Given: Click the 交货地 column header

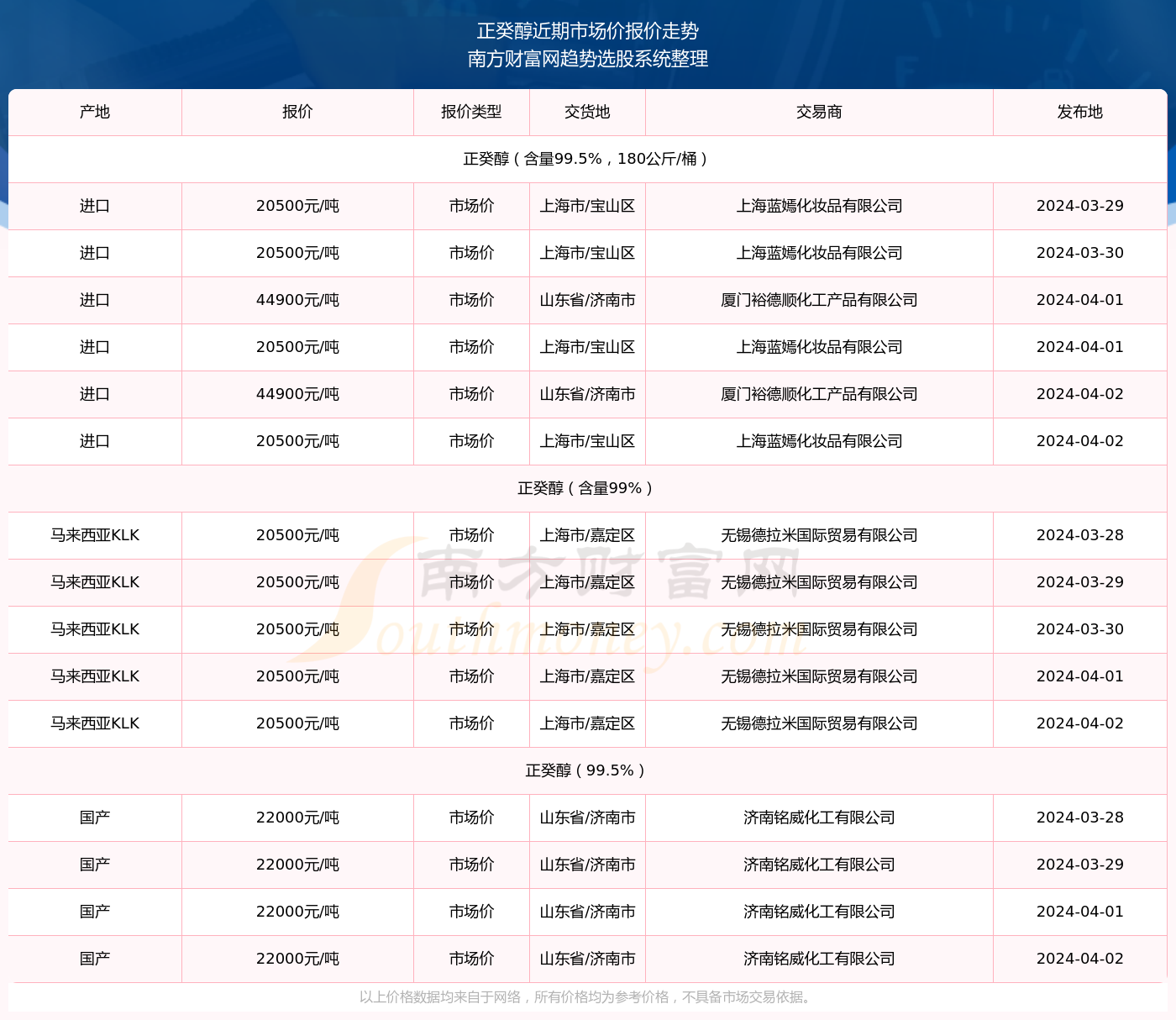Looking at the screenshot, I should [587, 112].
